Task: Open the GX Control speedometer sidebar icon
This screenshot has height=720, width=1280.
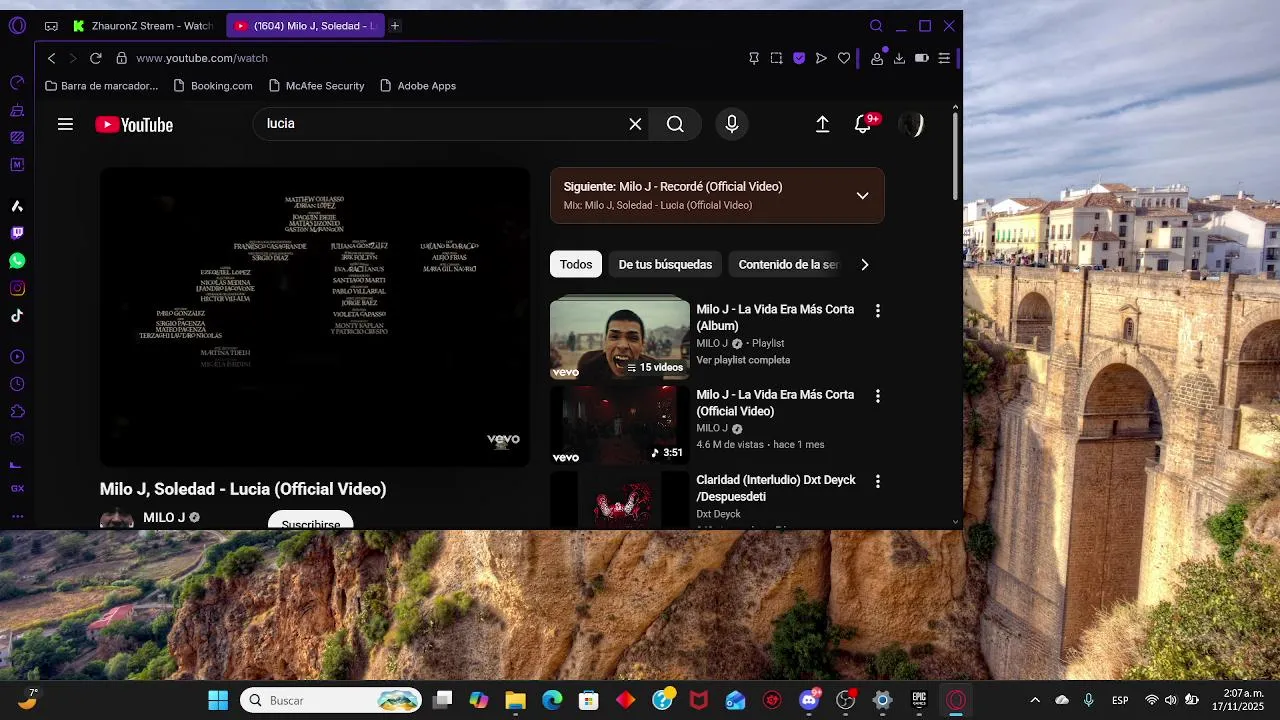Action: coord(17,83)
